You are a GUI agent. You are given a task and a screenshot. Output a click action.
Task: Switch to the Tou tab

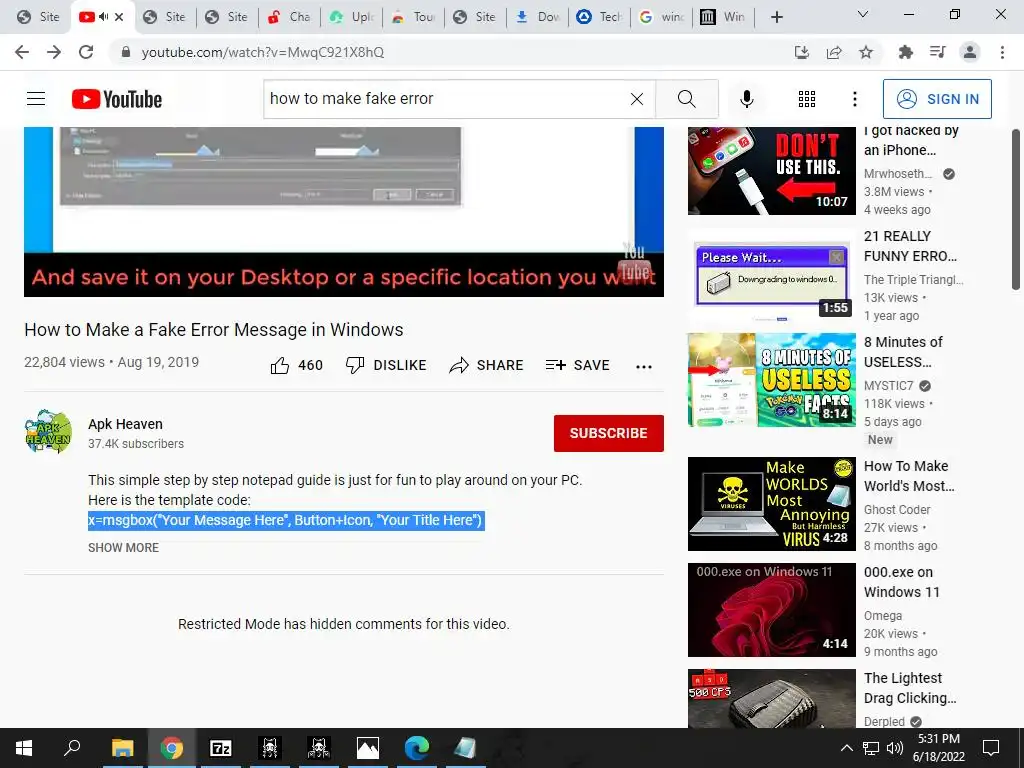point(414,17)
